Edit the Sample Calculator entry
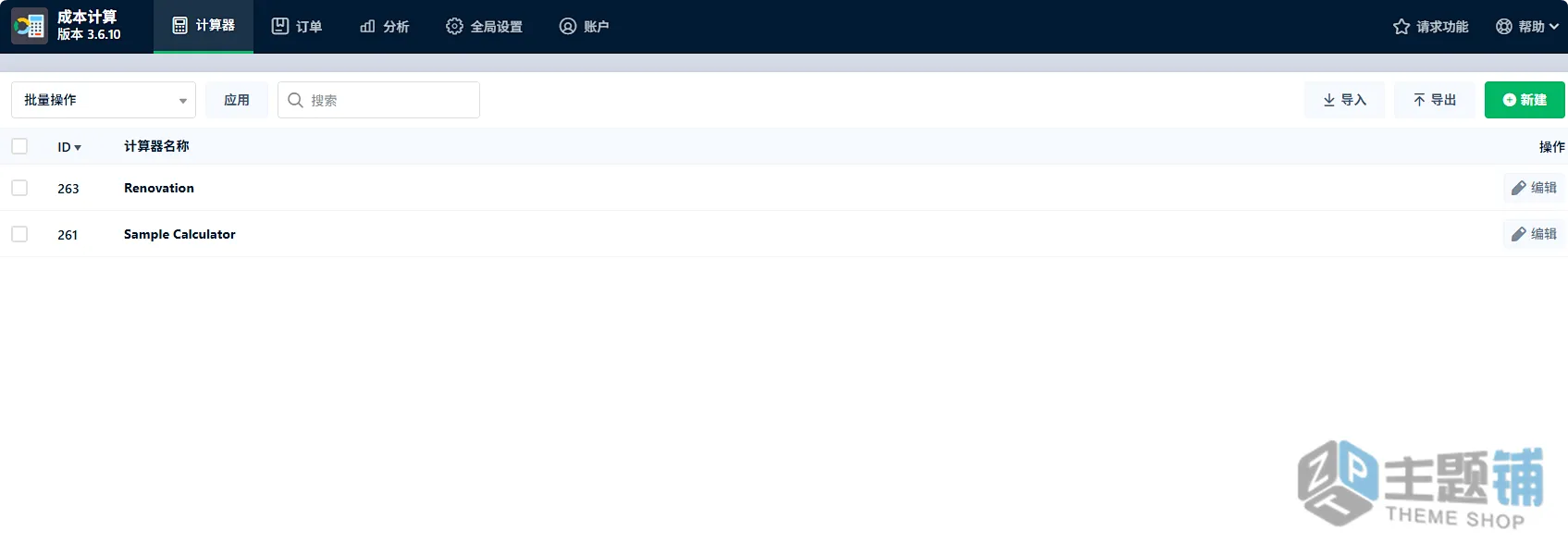Screen dimensions: 1568x555 click(1534, 234)
